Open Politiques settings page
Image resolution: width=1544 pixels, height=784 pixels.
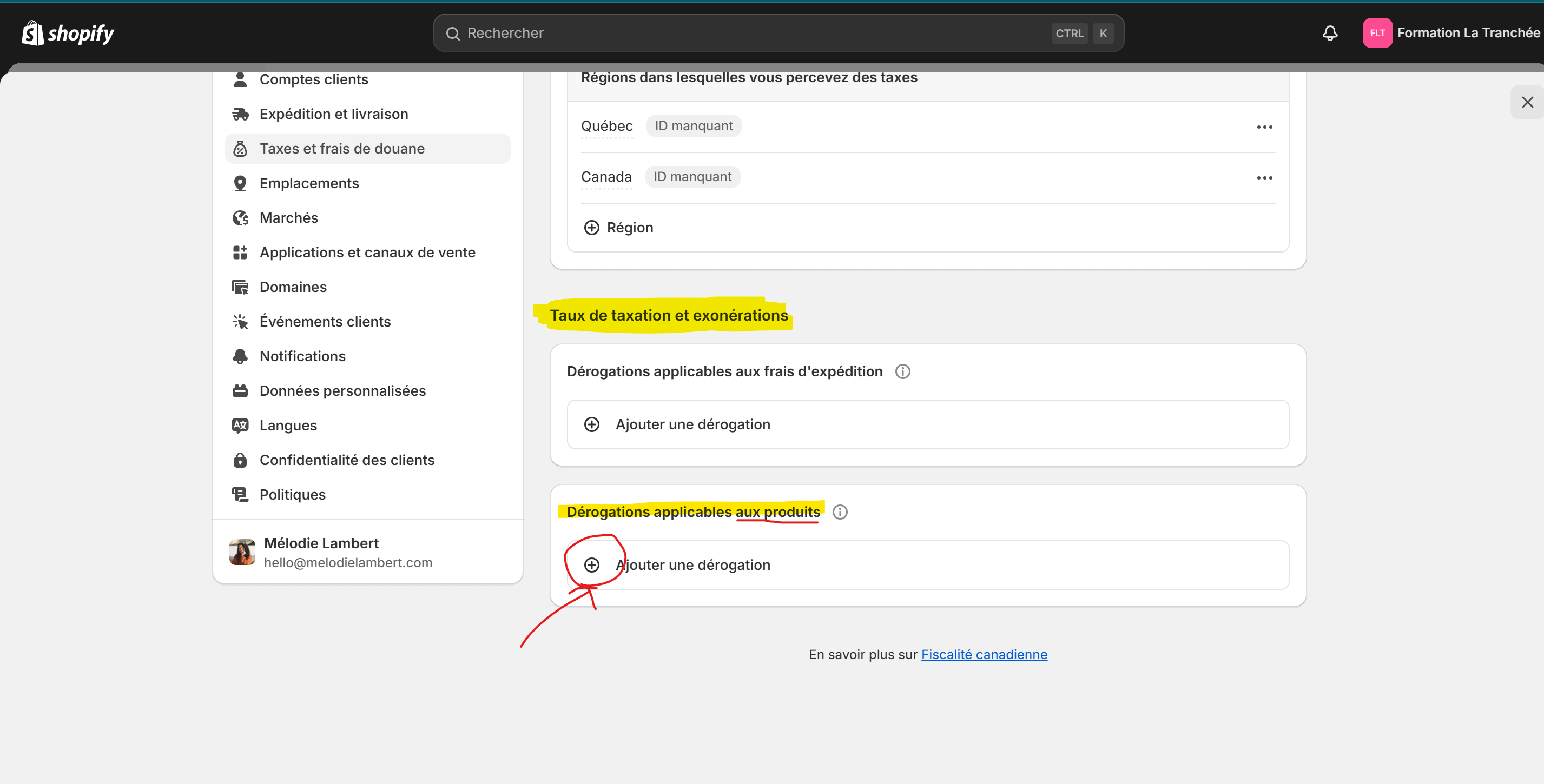click(x=292, y=495)
